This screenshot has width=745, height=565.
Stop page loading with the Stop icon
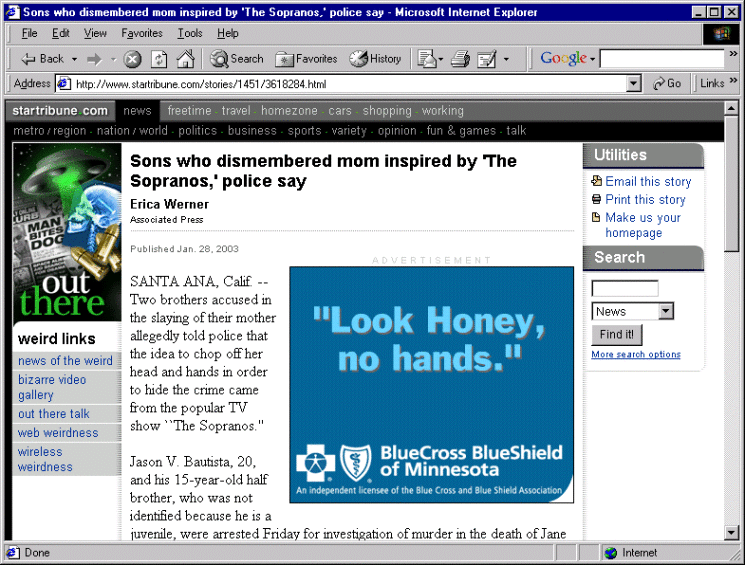(132, 59)
